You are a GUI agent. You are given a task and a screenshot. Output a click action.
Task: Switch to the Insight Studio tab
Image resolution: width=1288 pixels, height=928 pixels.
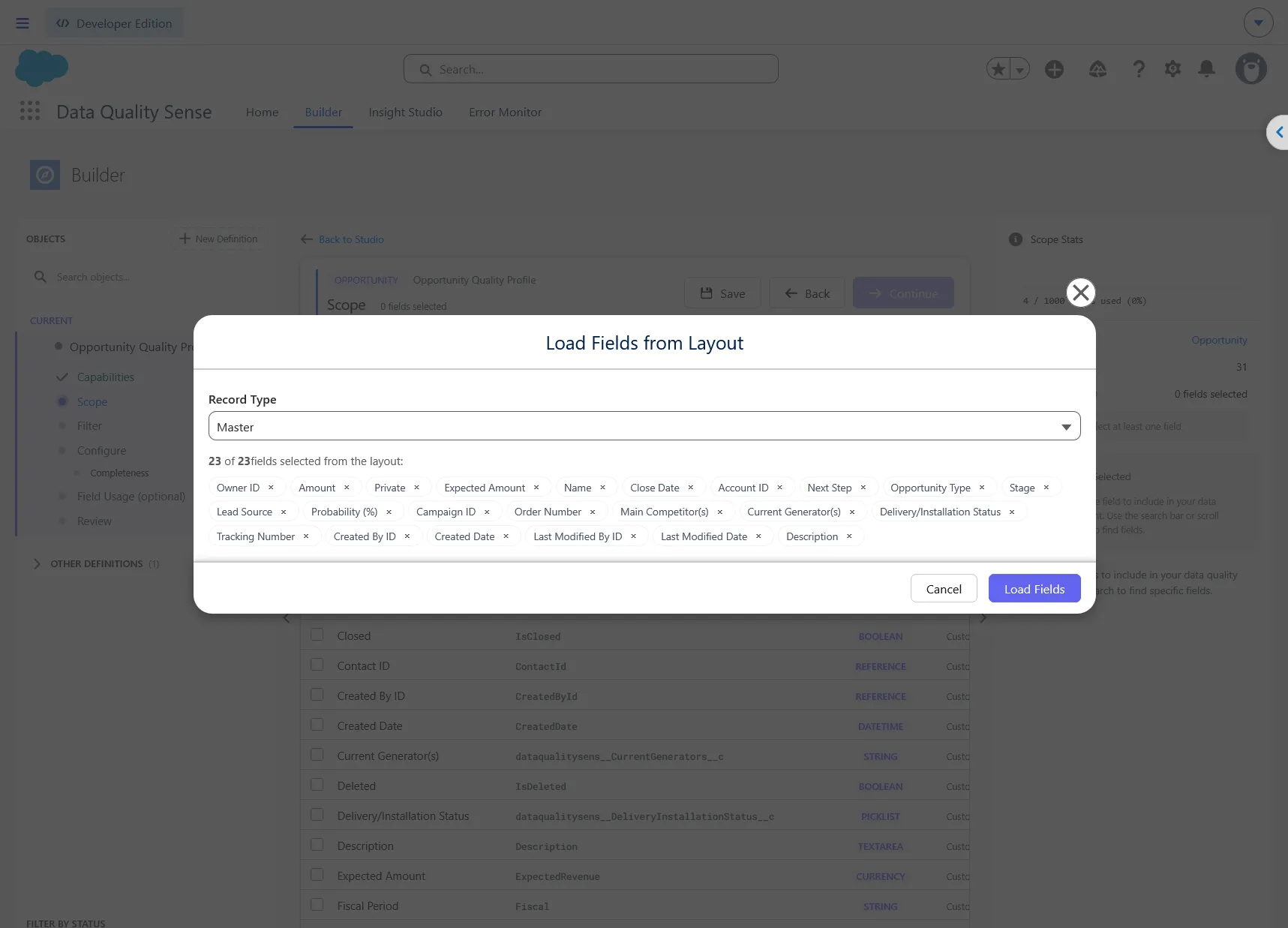click(x=405, y=112)
